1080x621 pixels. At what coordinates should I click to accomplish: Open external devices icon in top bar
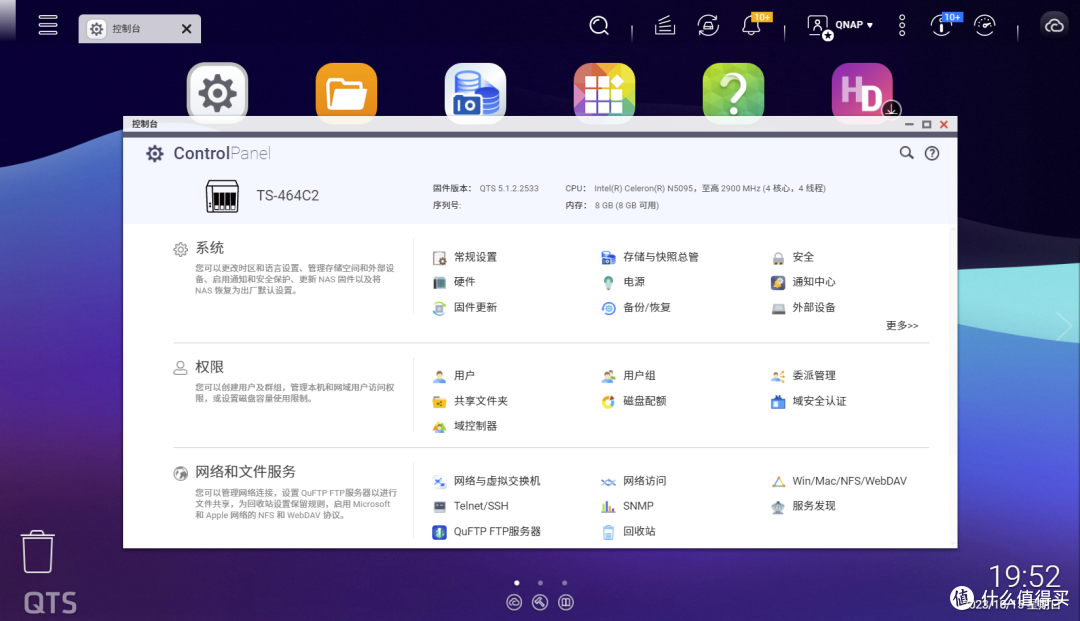[x=708, y=26]
